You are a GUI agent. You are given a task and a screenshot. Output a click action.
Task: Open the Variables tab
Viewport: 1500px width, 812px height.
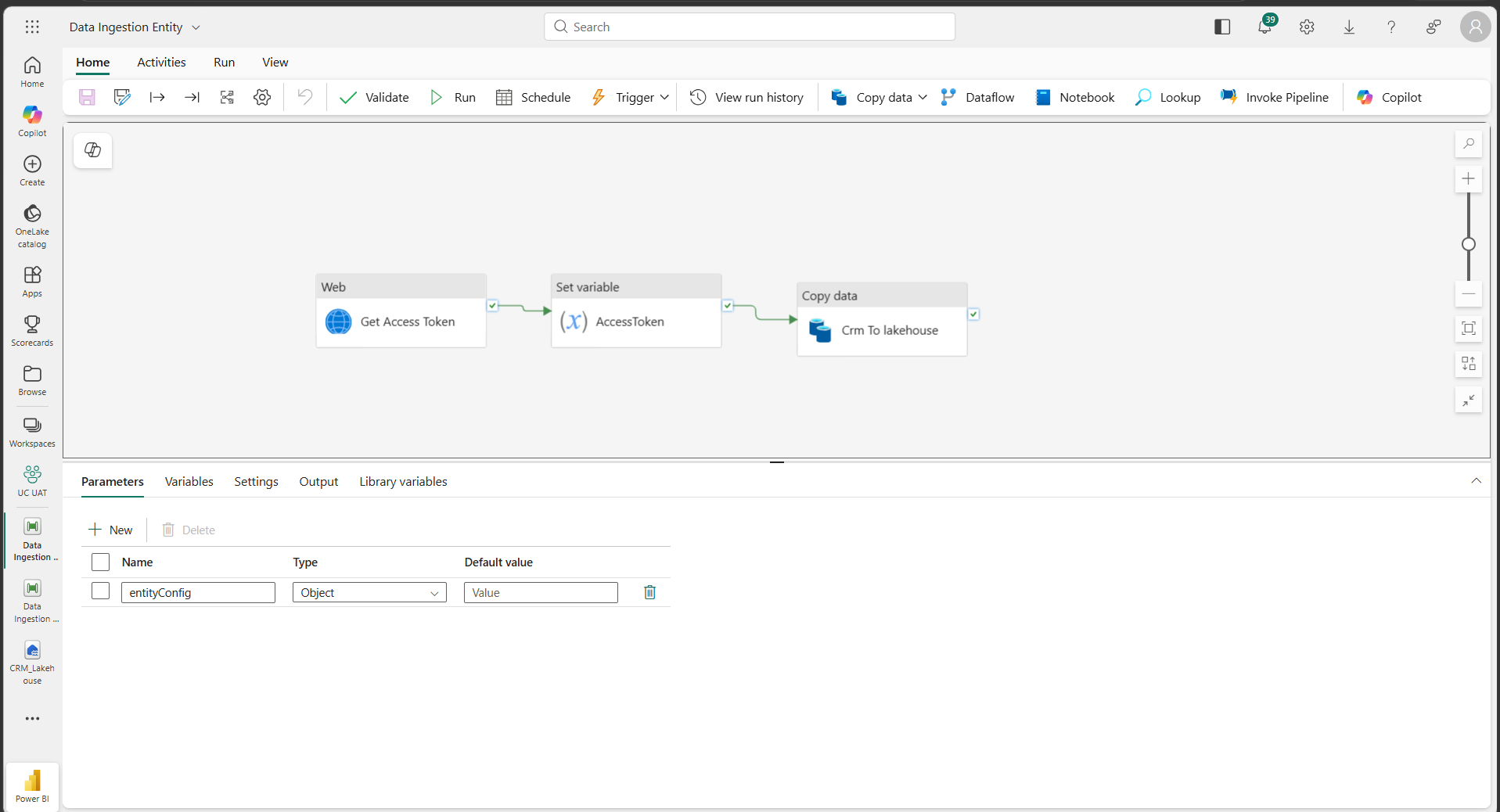tap(189, 482)
